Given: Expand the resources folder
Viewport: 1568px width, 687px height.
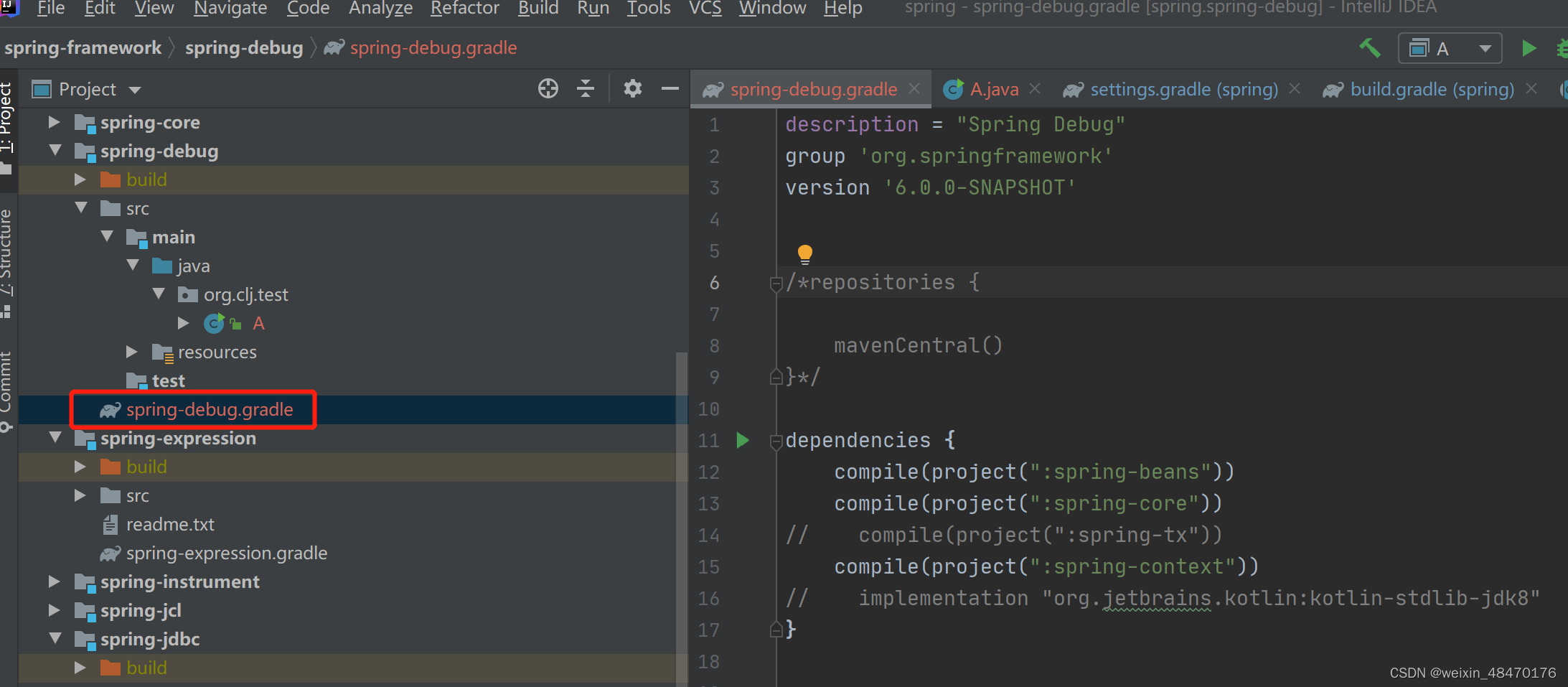Looking at the screenshot, I should [x=132, y=352].
